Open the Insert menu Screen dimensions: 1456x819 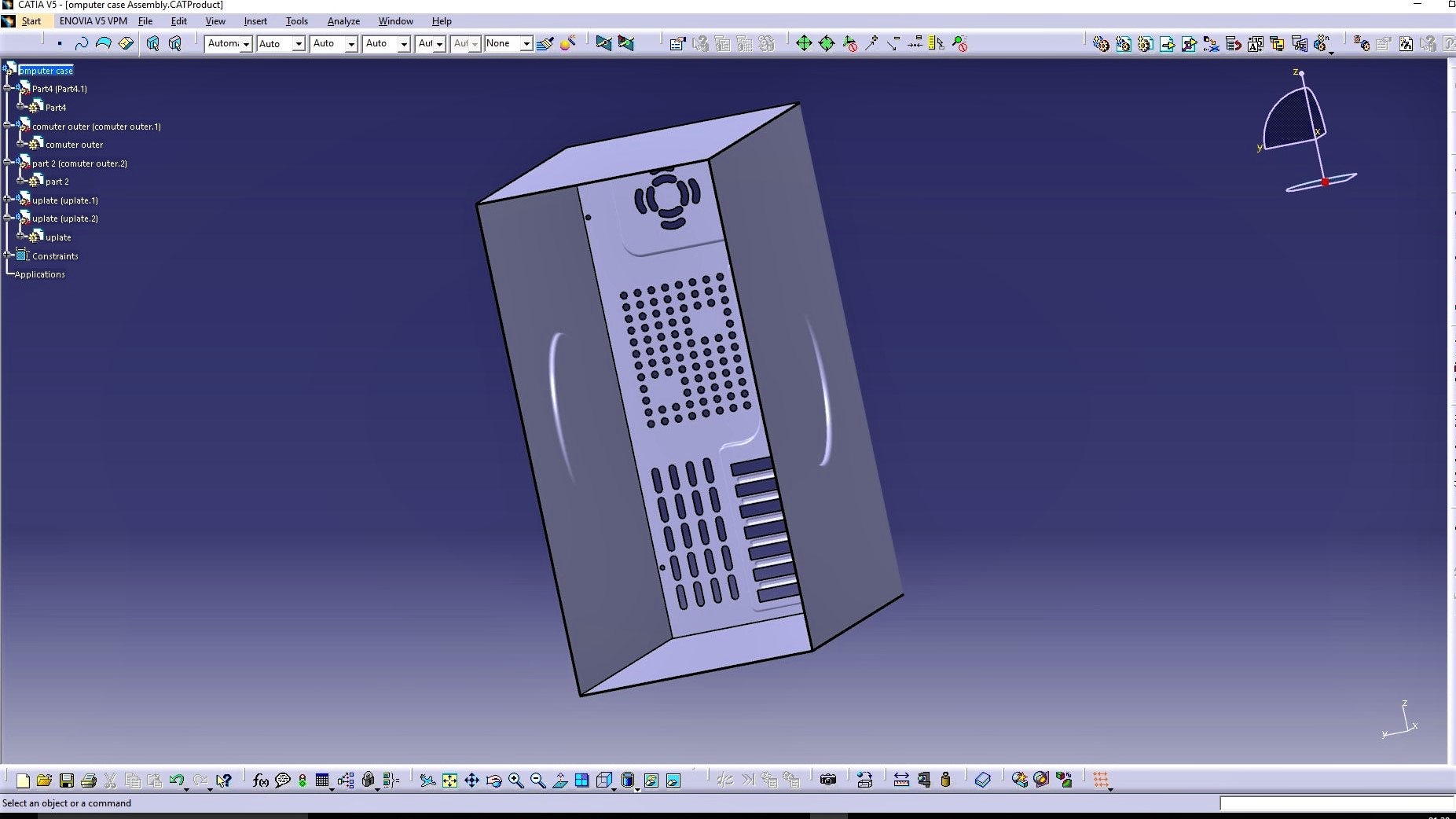pyautogui.click(x=255, y=21)
